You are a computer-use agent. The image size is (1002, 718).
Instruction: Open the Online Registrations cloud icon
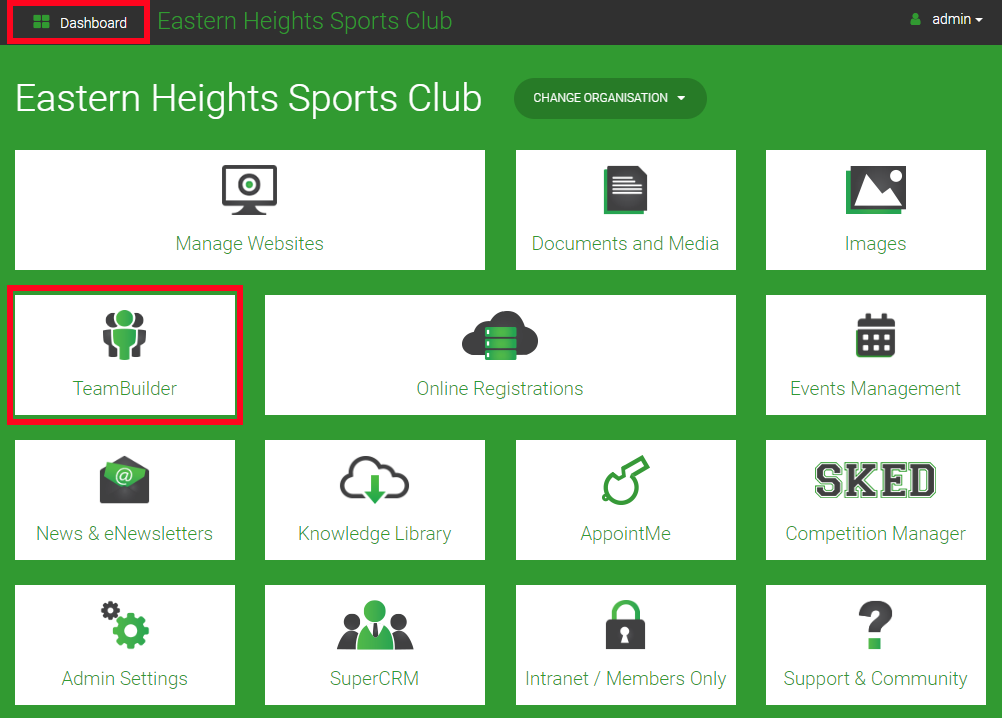pos(499,335)
